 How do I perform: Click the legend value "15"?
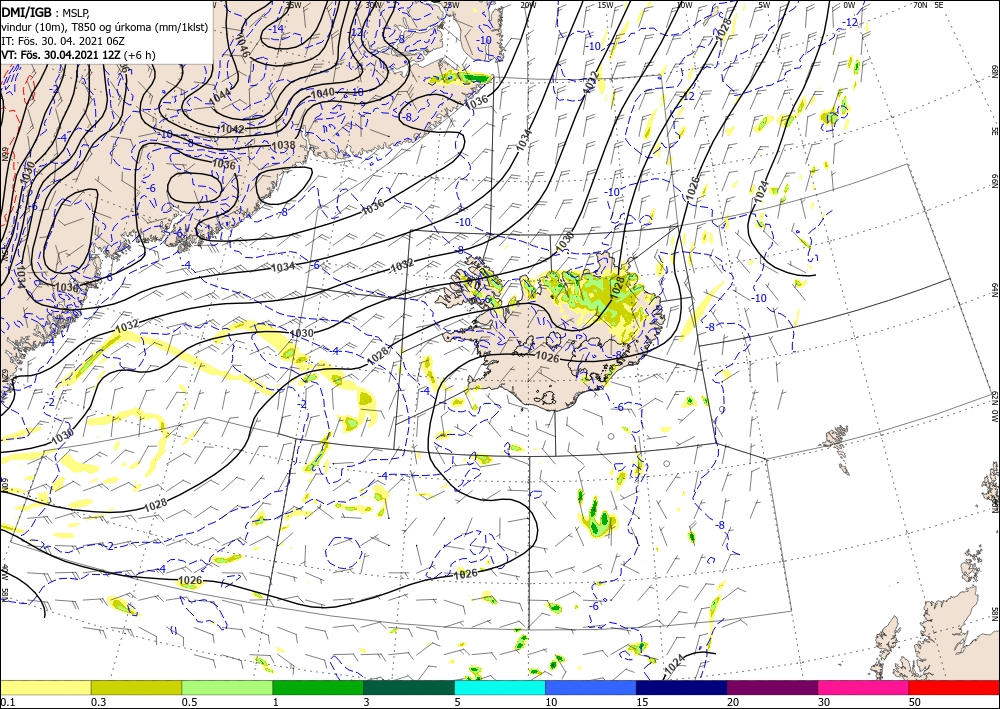[642, 702]
